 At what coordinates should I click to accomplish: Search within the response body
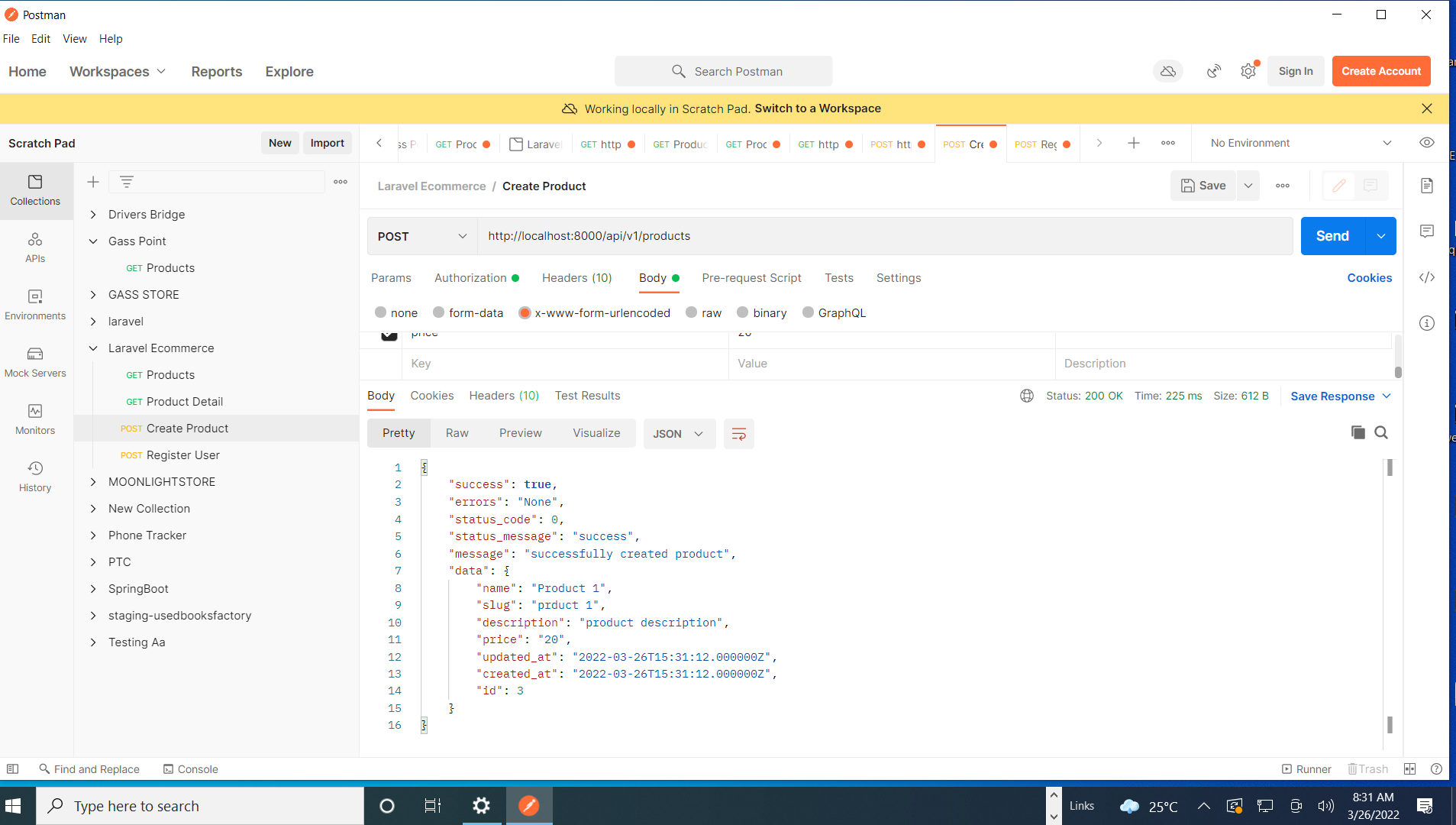pyautogui.click(x=1381, y=432)
